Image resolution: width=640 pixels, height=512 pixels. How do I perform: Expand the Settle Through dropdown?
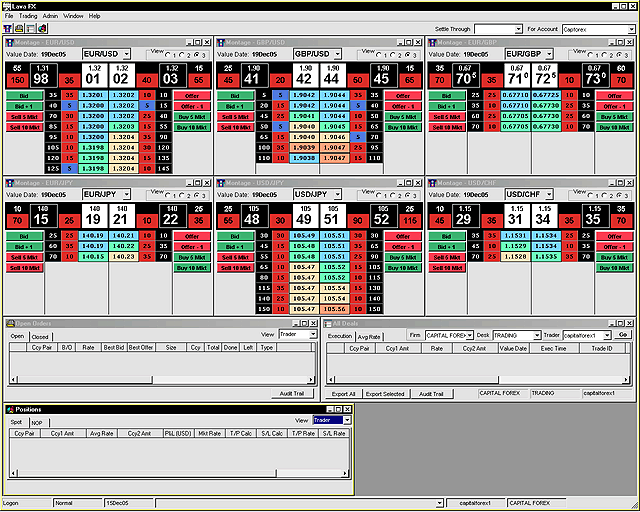(518, 29)
